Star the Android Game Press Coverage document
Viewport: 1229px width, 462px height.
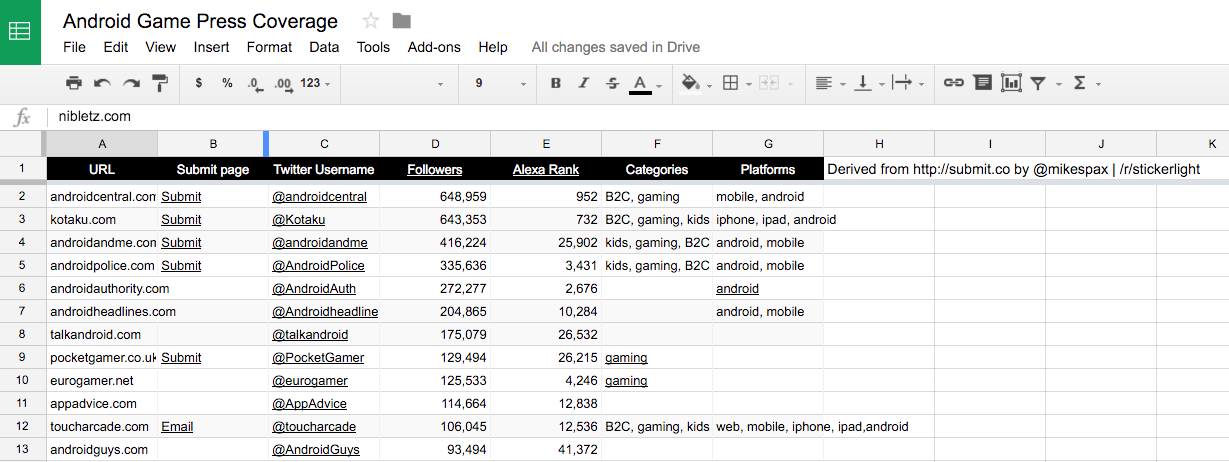[371, 21]
